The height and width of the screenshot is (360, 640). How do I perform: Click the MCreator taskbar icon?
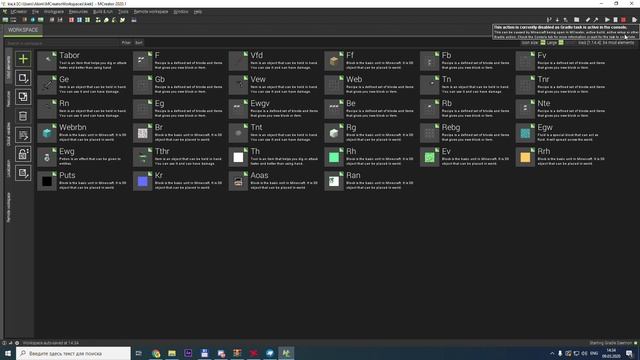(x=286, y=353)
